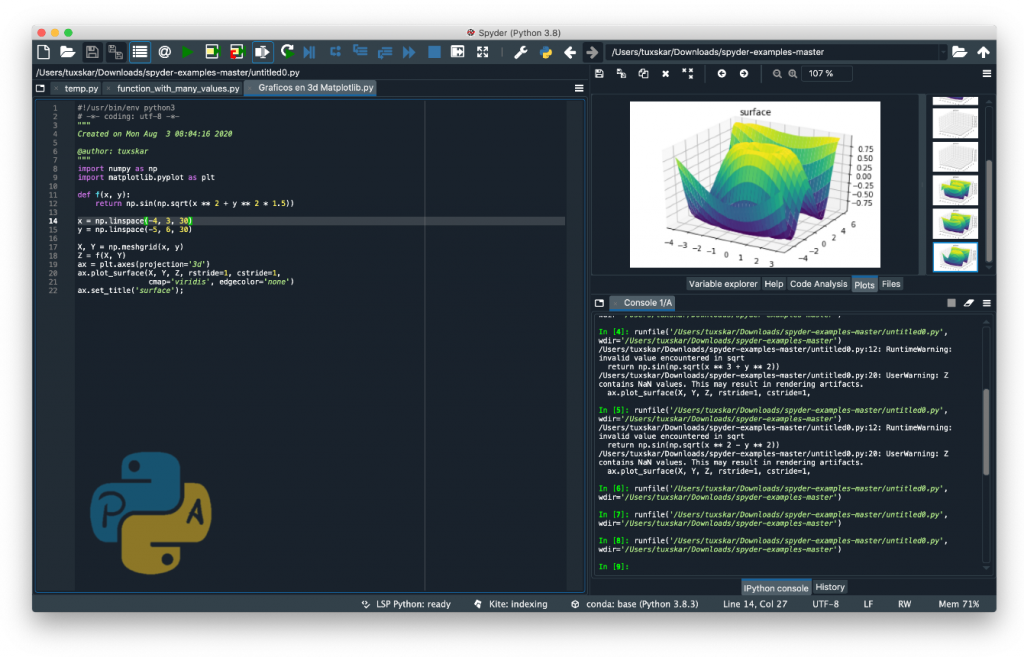1024x657 pixels.
Task: Create a new file using toolbar
Action: (44, 52)
